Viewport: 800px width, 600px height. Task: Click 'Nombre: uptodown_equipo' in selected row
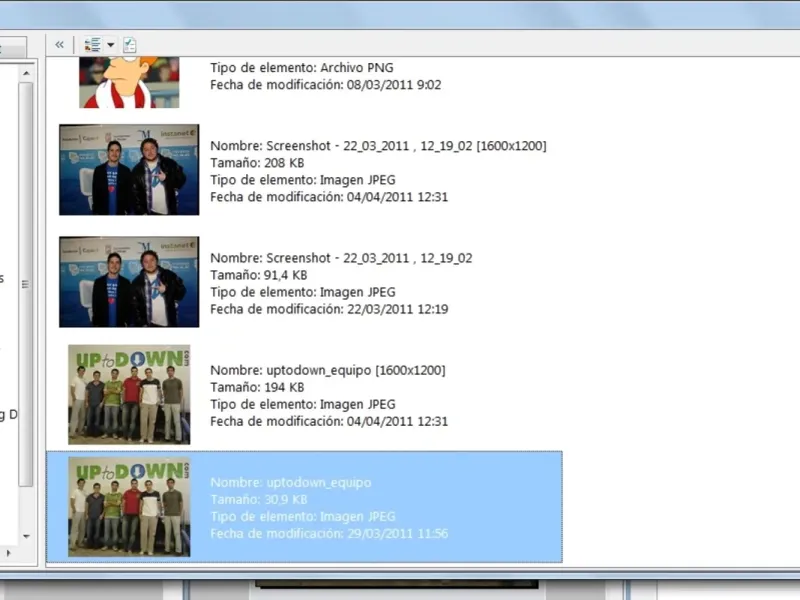pyautogui.click(x=291, y=483)
